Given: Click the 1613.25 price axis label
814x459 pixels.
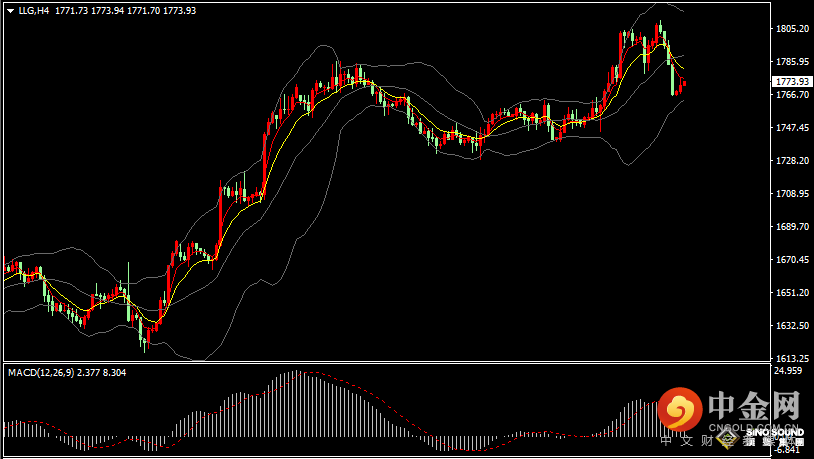Looking at the screenshot, I should click(792, 358).
